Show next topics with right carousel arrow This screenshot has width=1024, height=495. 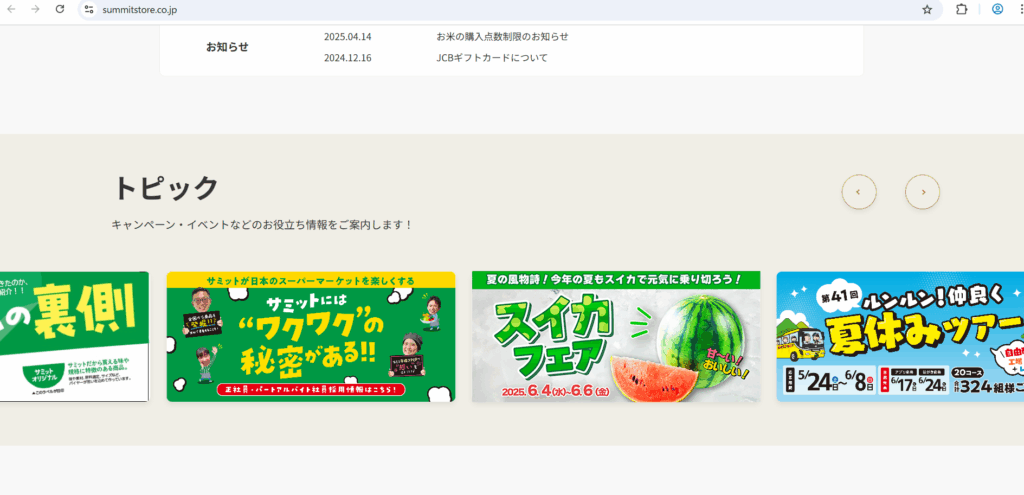pos(922,192)
